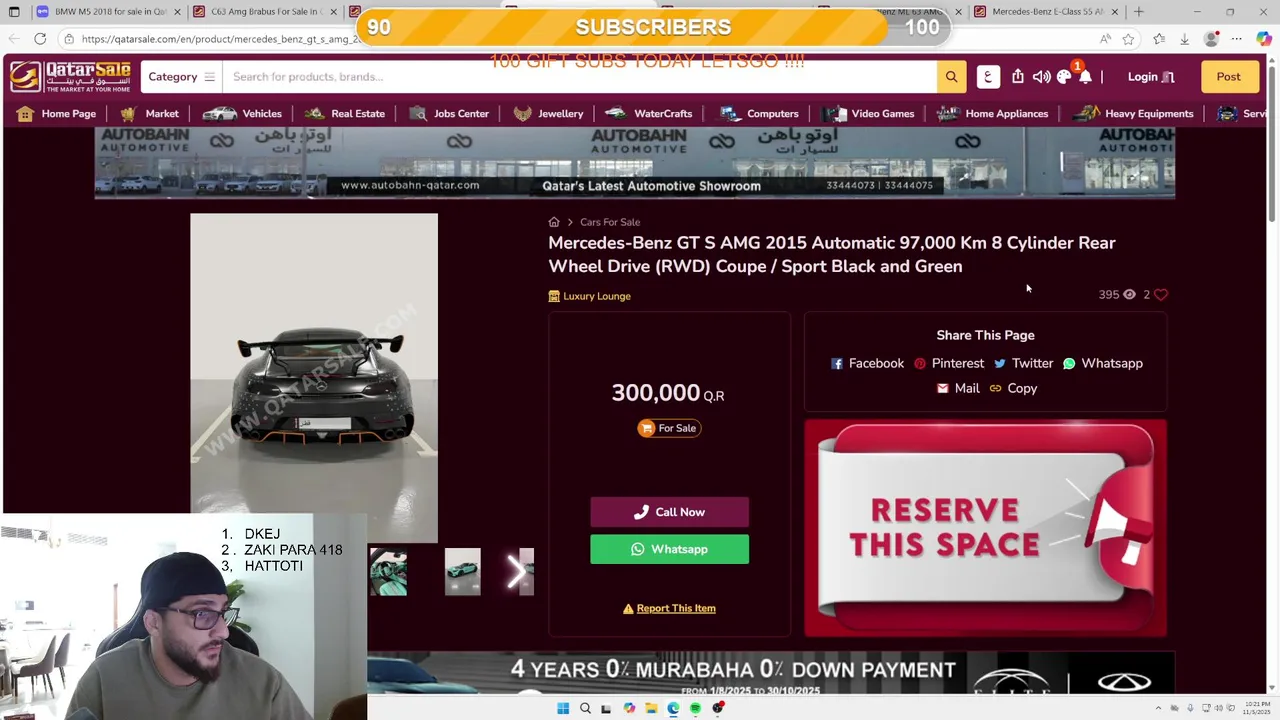Open the Jobs Center nav item
Viewport: 1280px width, 720px height.
pos(449,114)
